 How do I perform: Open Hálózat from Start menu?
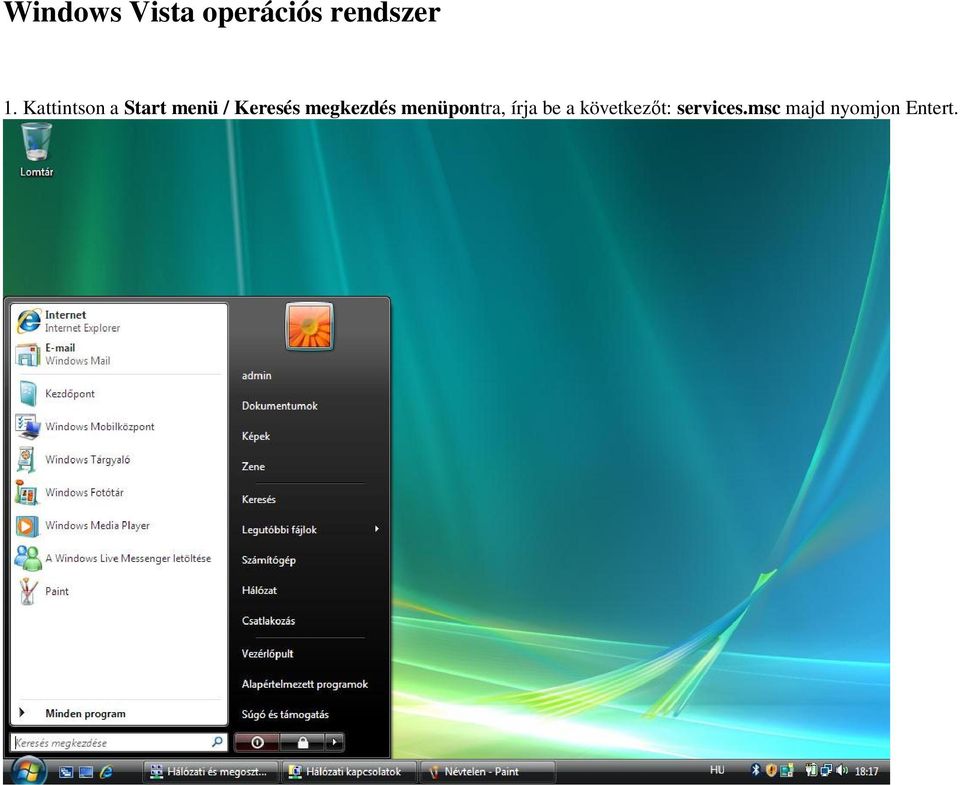pyautogui.click(x=259, y=591)
